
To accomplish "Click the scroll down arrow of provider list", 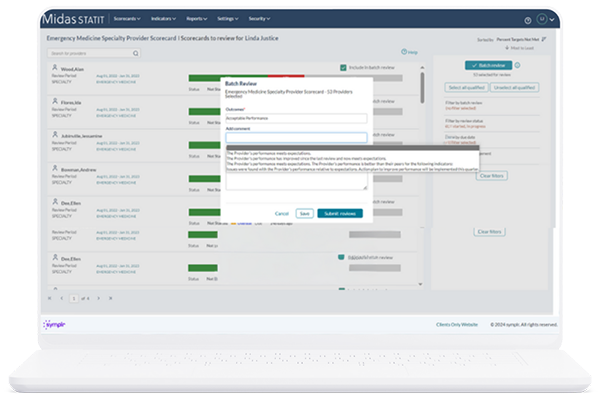I will click(x=421, y=284).
